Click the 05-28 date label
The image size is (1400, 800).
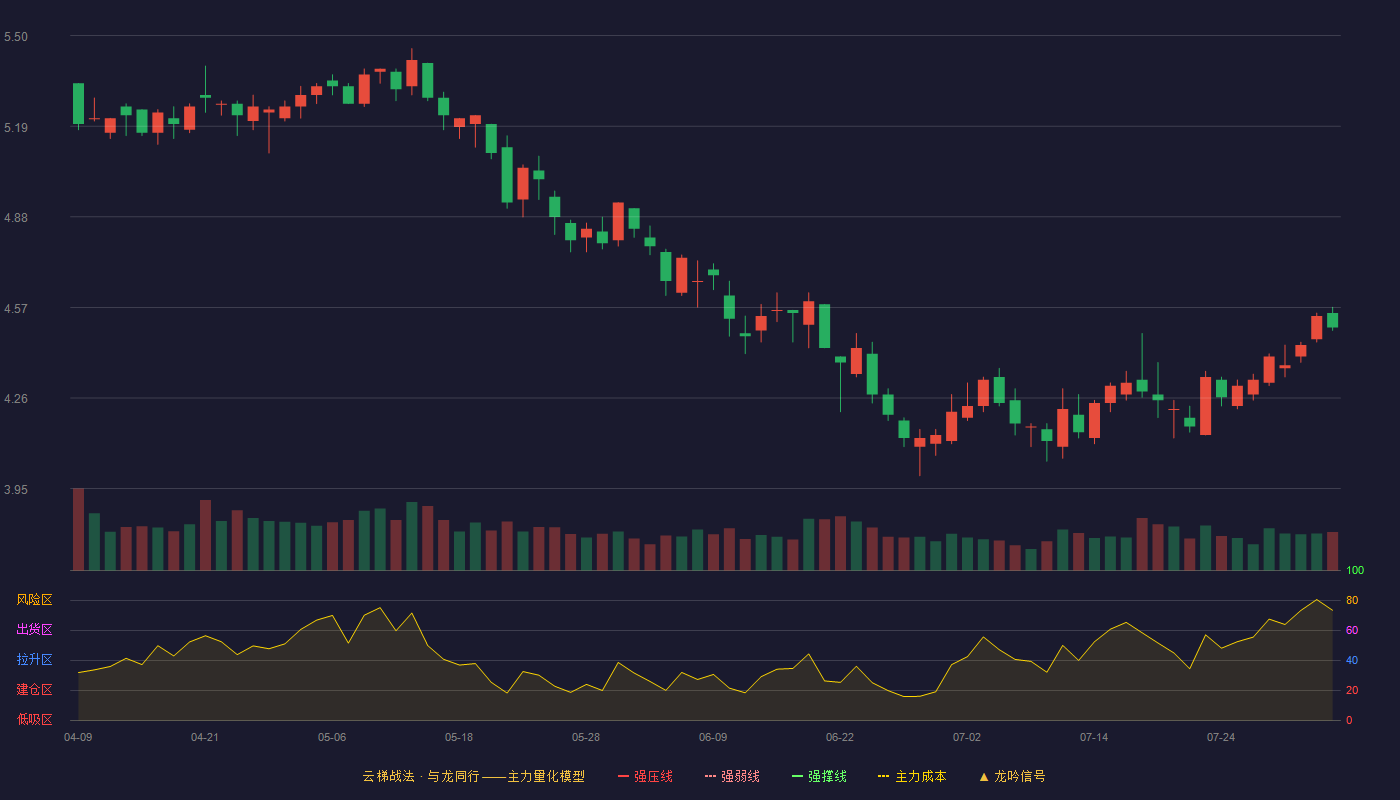(x=586, y=737)
